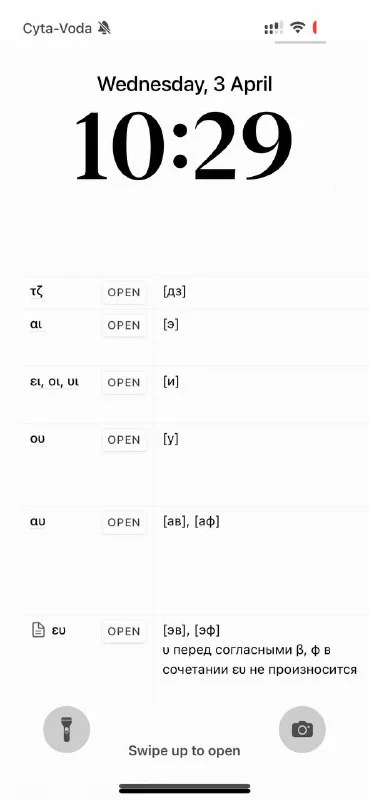Click OPEN button beside ου
Screen dimensions: 369x800
pos(124,439)
